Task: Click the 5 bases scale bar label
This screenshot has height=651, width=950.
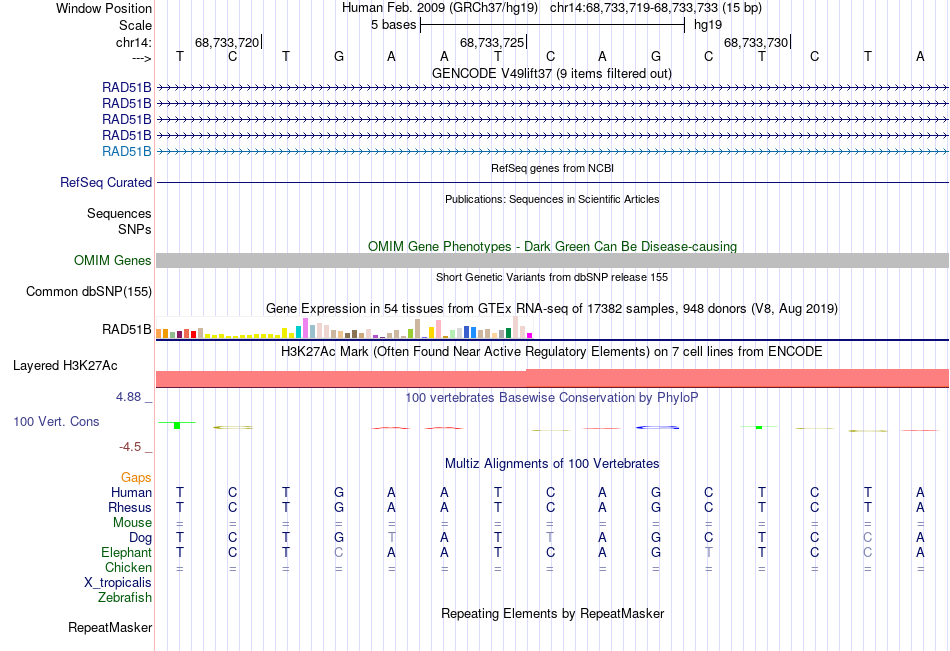Action: pos(393,25)
